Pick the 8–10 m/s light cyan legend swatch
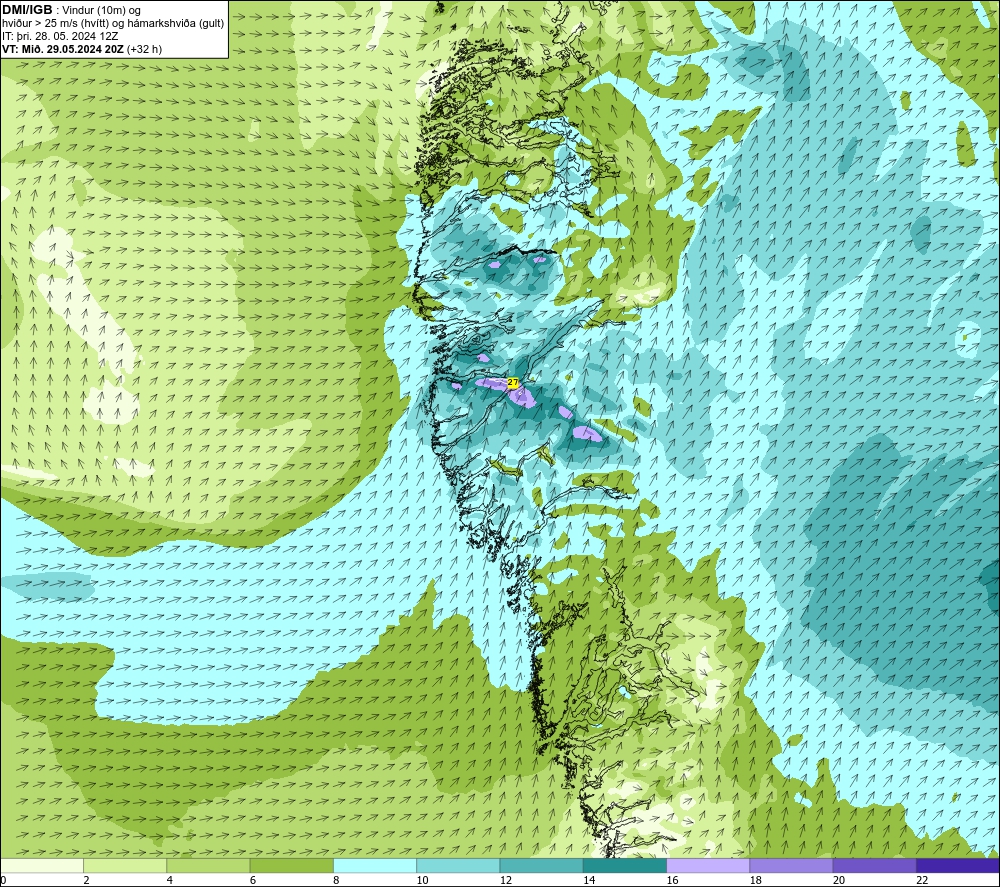Screen dimensions: 1000x887 375,866
